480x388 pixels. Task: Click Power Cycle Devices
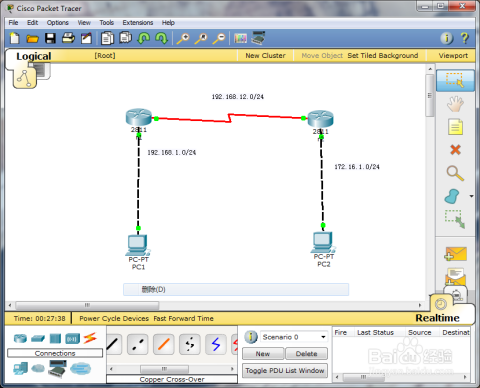click(x=114, y=318)
